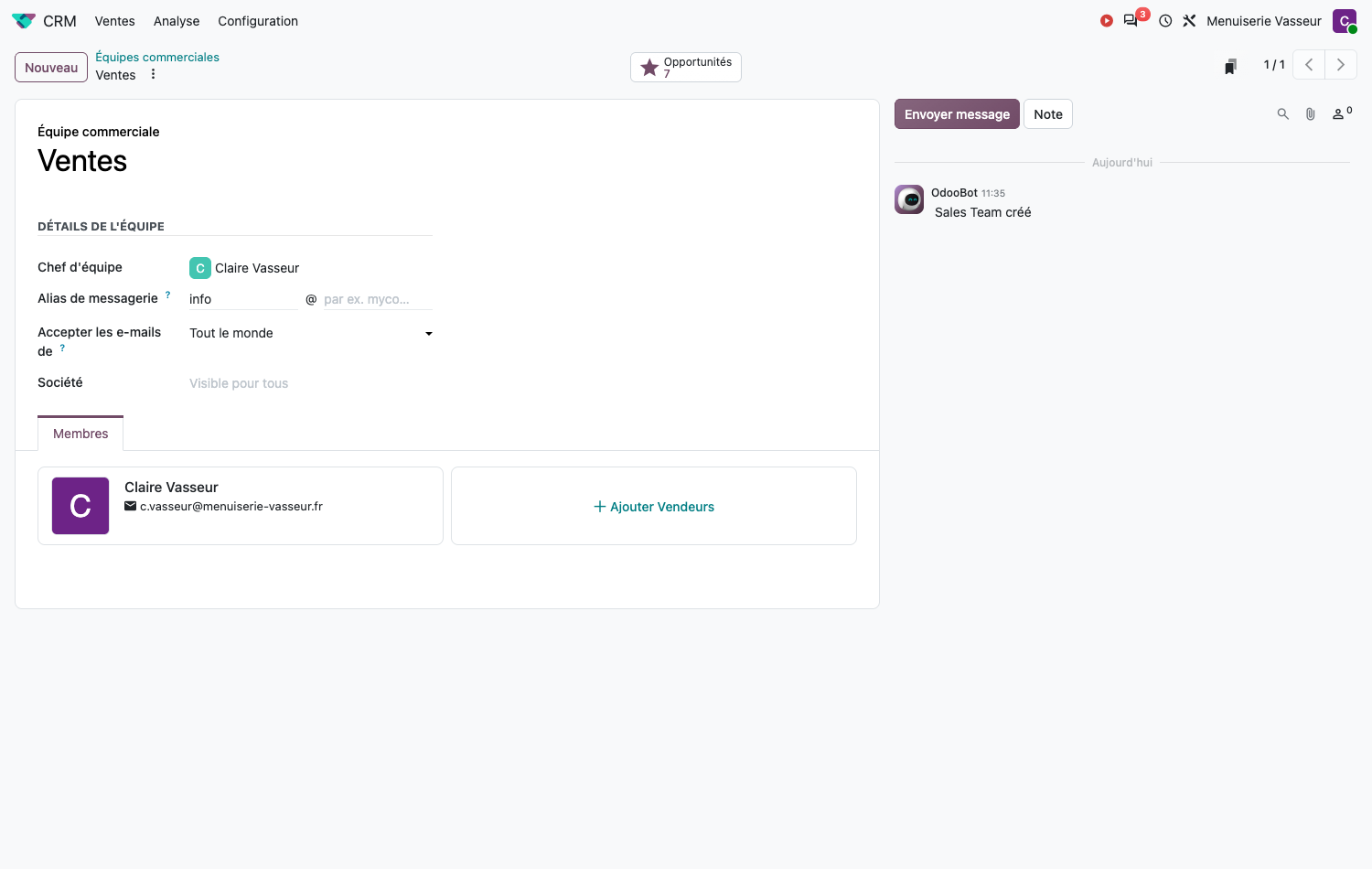Click the Sales Team créé message text
1372x869 pixels.
click(983, 212)
